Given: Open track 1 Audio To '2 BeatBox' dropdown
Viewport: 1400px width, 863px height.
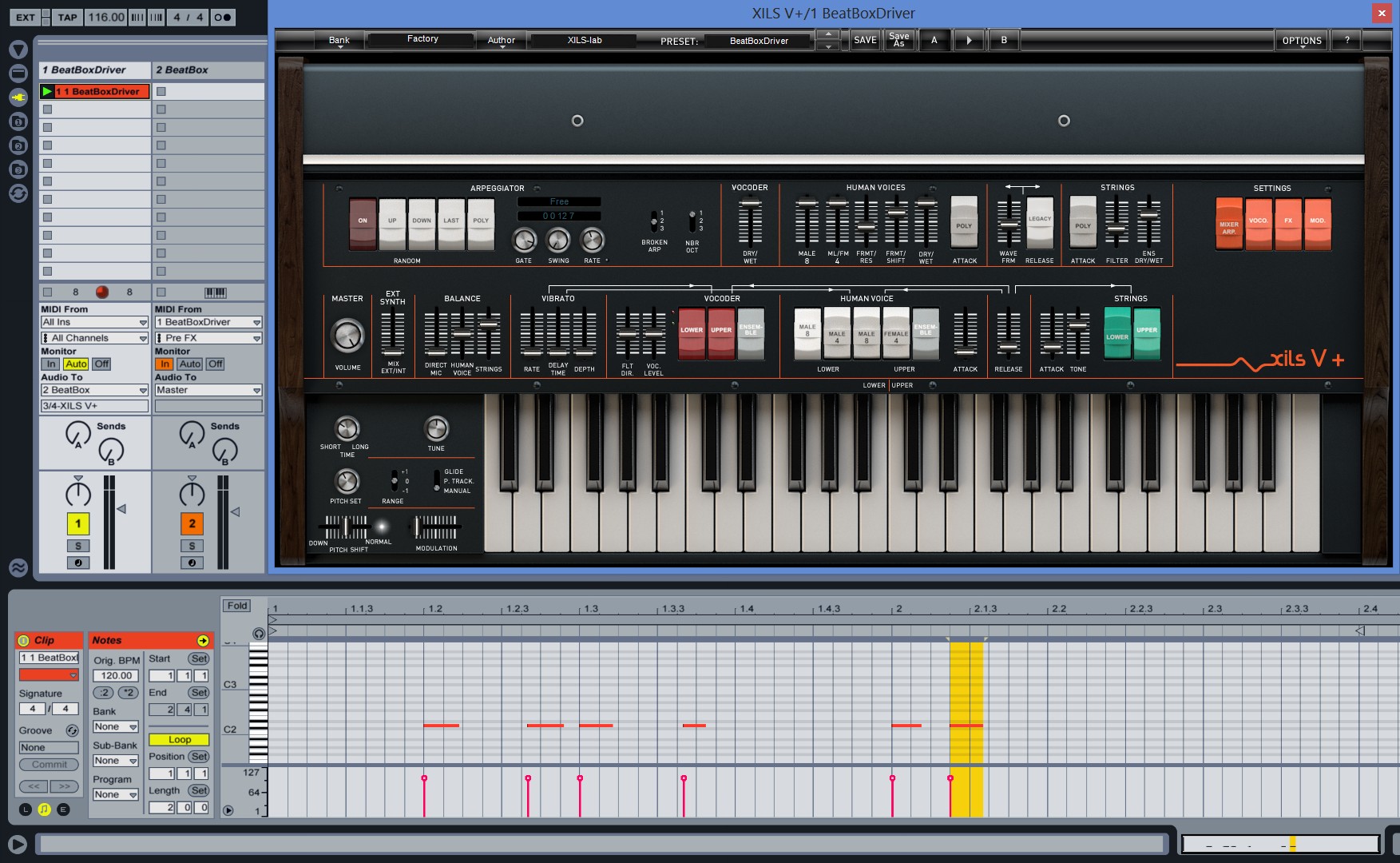Looking at the screenshot, I should coord(95,390).
